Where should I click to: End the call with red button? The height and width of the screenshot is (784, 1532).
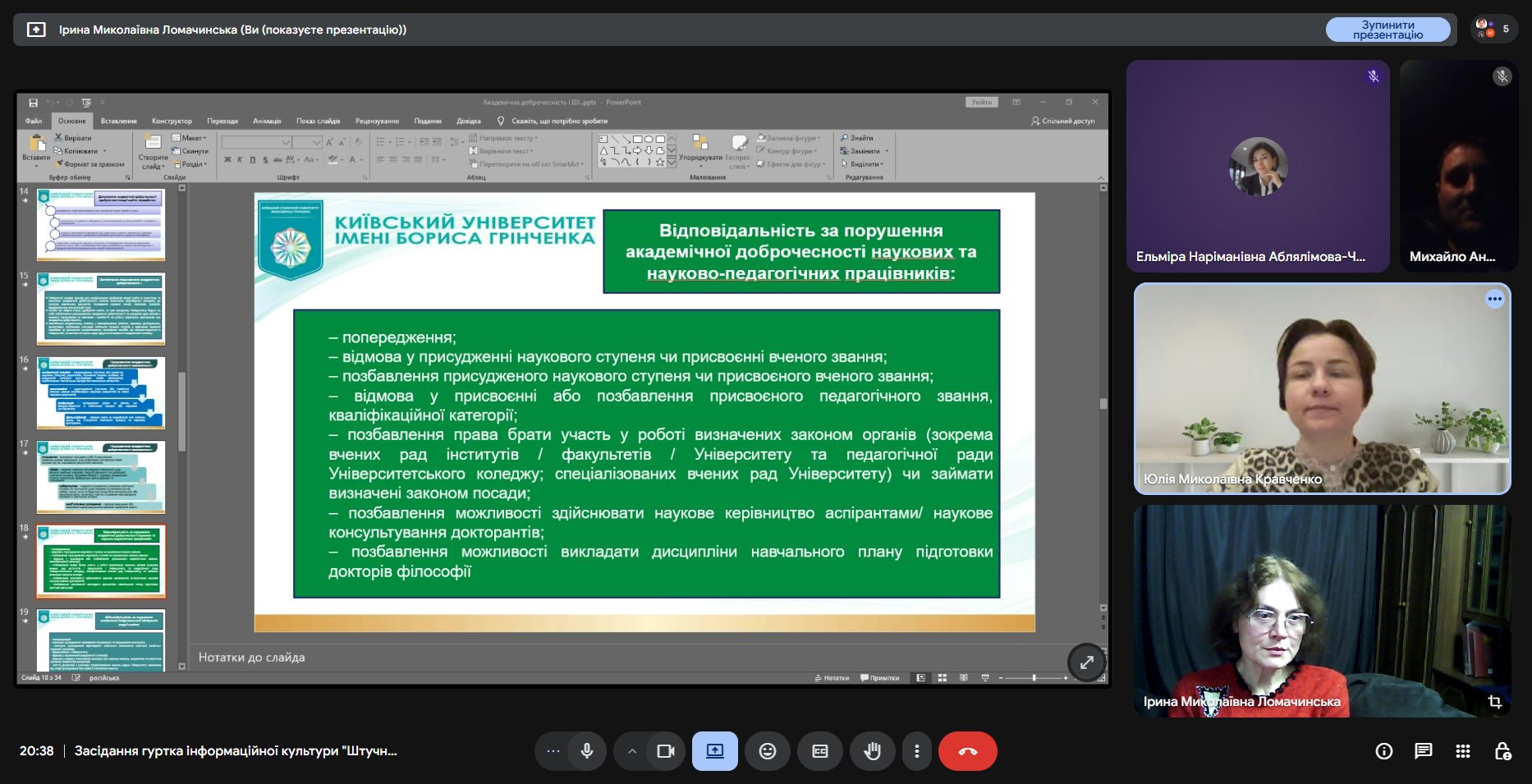tap(967, 751)
